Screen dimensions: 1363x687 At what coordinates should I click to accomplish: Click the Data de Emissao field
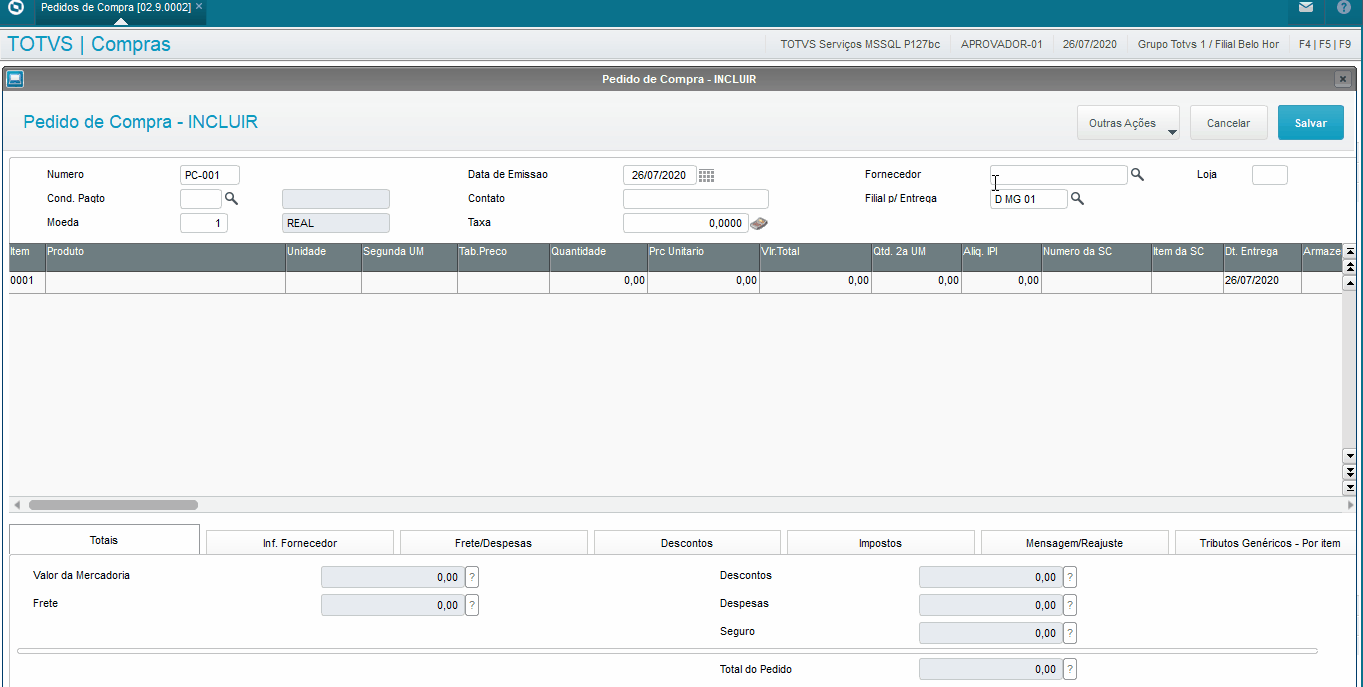[660, 175]
